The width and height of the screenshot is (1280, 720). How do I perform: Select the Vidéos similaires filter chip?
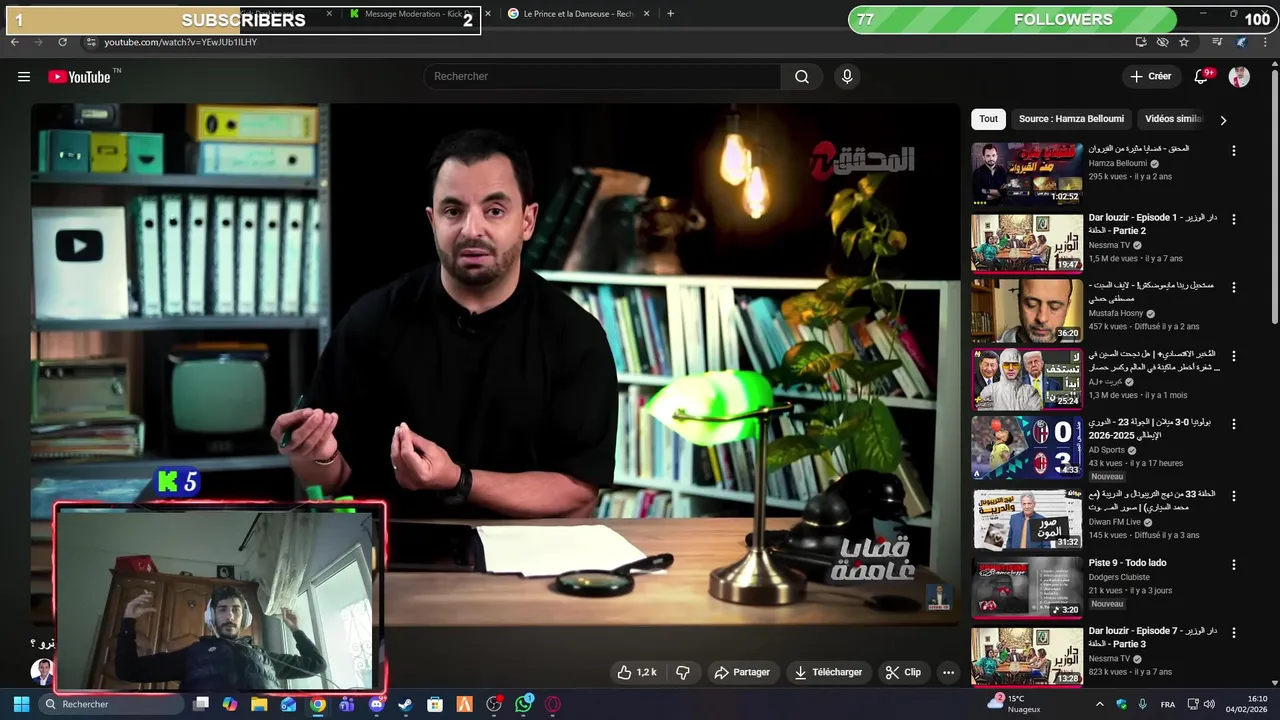(x=1173, y=119)
